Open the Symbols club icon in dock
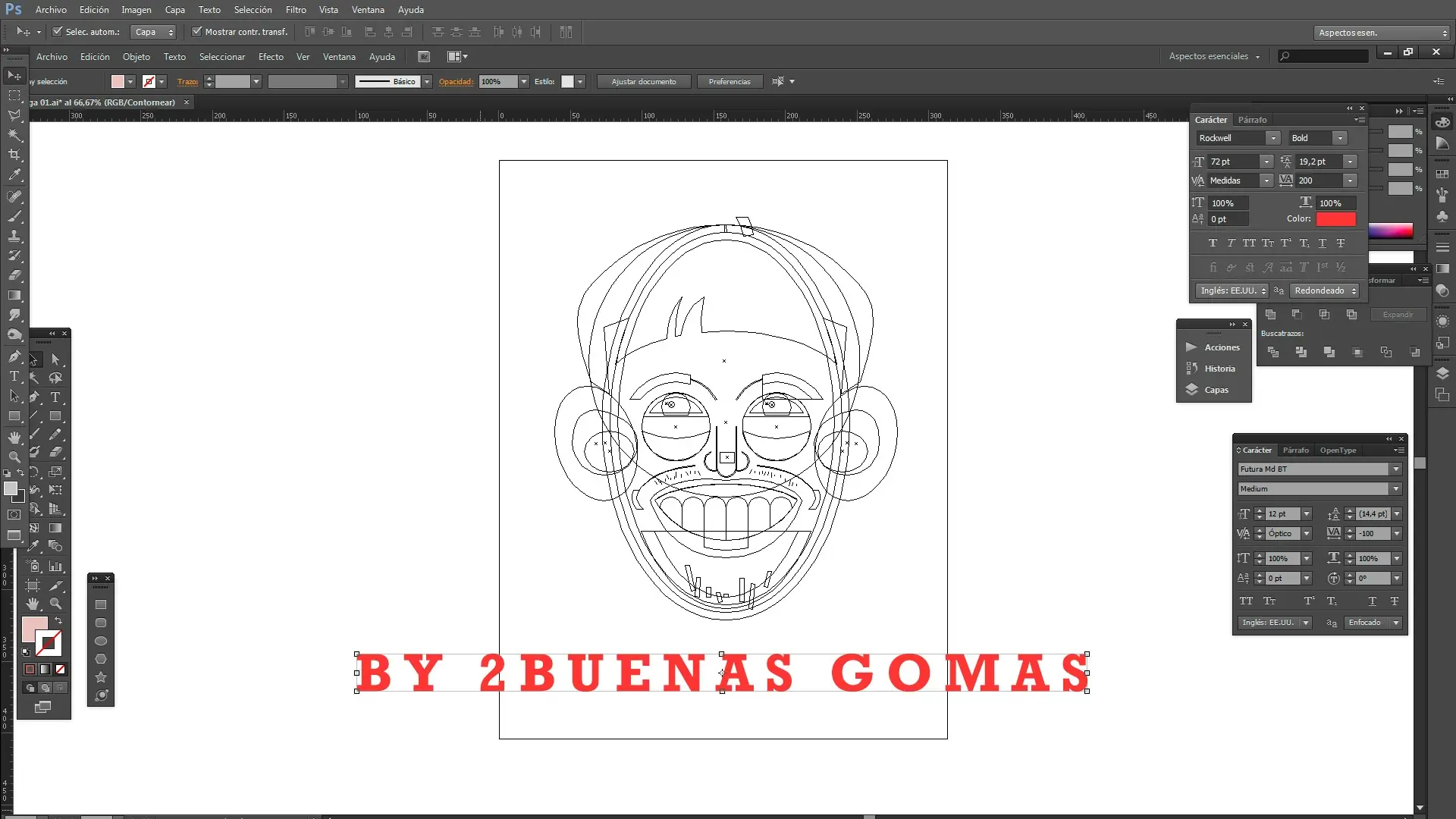 coord(1442,217)
